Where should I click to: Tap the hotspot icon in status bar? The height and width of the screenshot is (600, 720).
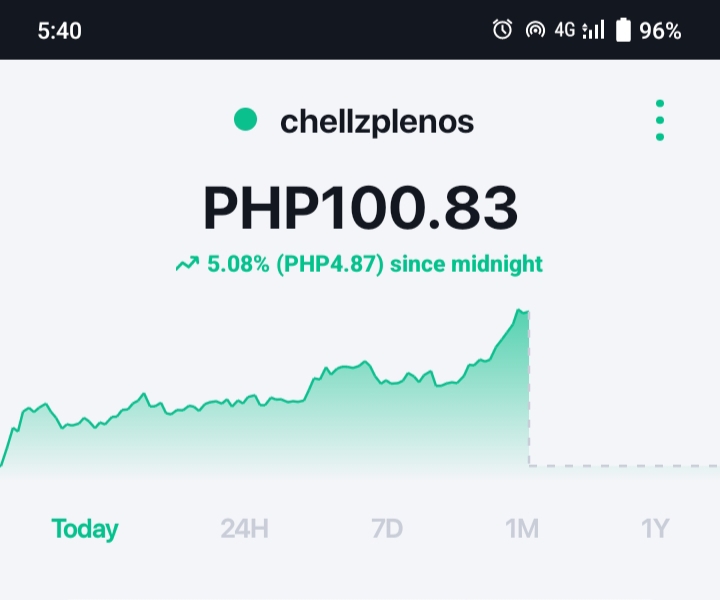click(535, 30)
